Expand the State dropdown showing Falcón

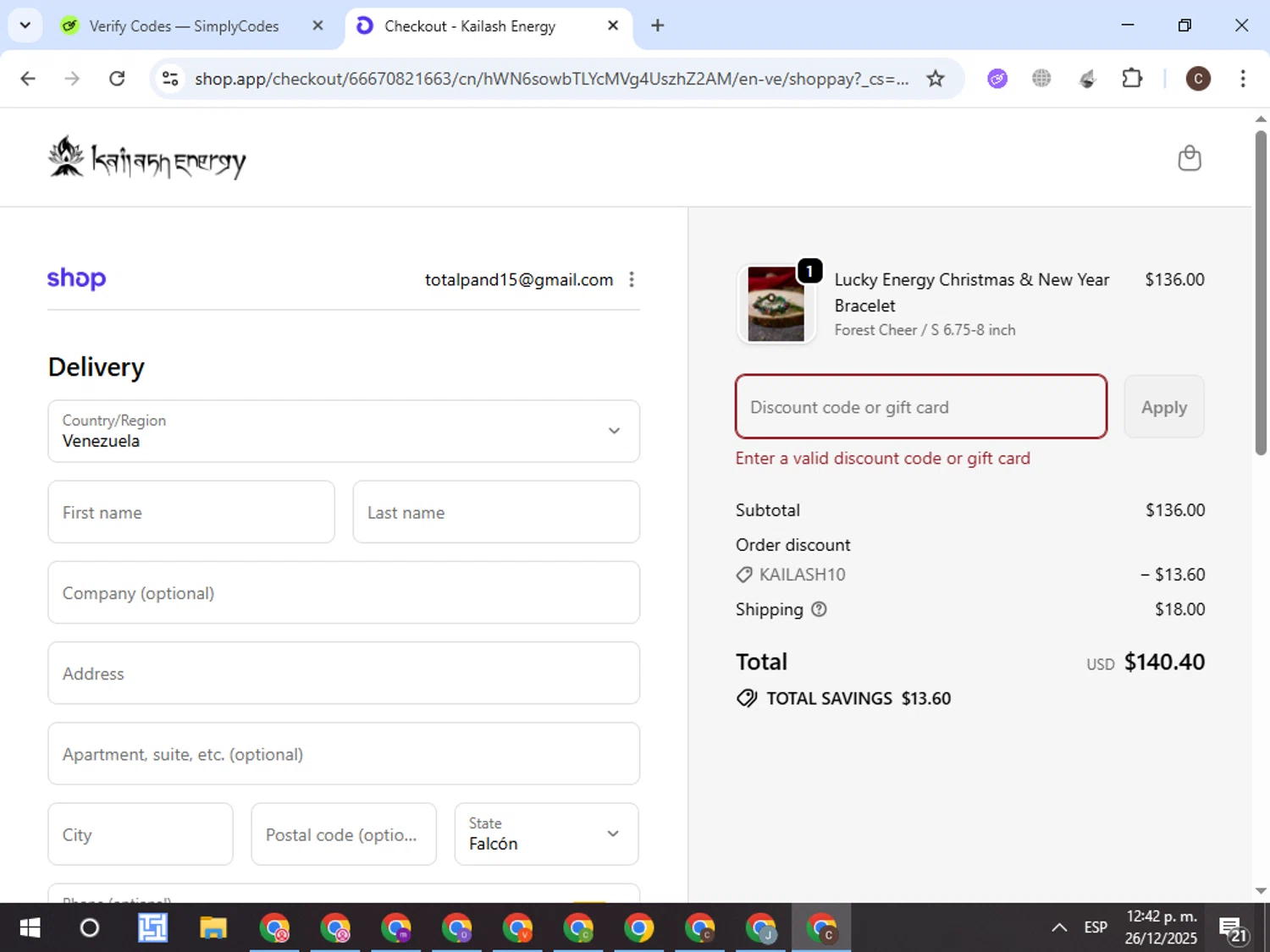pos(546,834)
